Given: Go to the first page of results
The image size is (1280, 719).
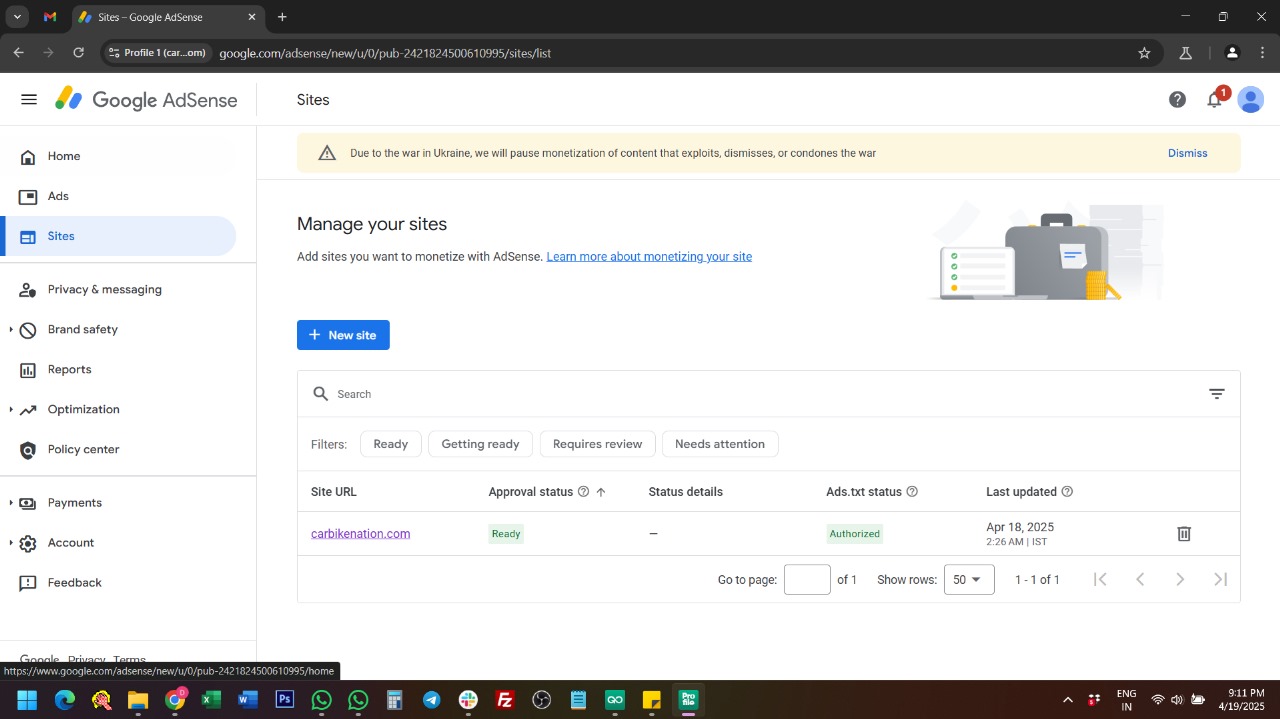Looking at the screenshot, I should [x=1100, y=579].
